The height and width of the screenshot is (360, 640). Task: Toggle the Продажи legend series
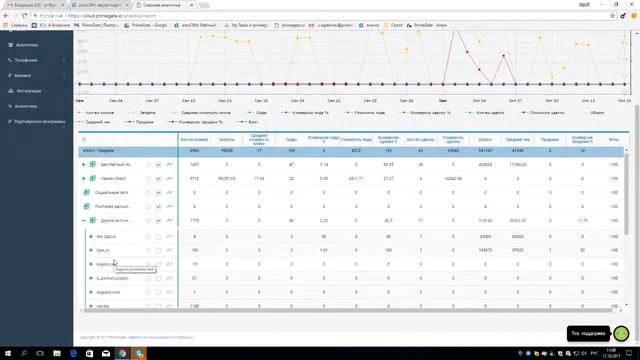click(x=140, y=122)
